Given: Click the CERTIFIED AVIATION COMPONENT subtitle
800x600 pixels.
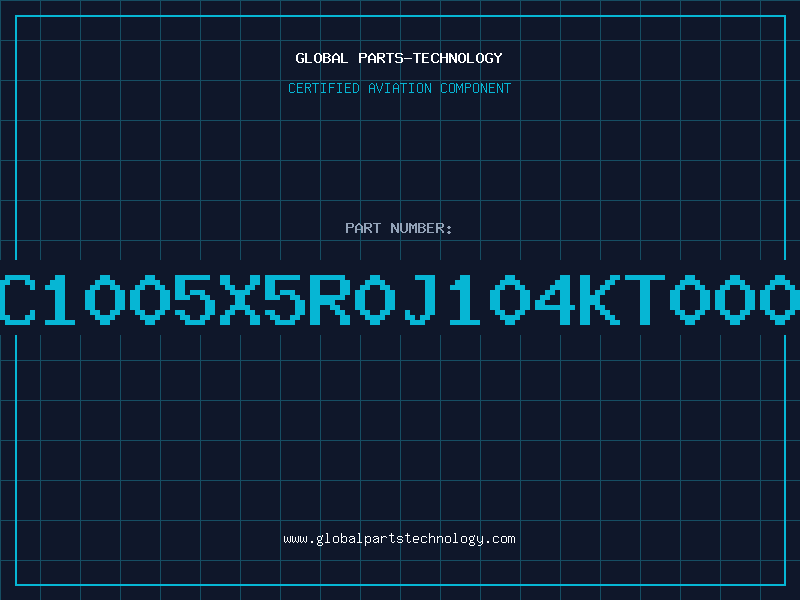Looking at the screenshot, I should pos(399,88).
